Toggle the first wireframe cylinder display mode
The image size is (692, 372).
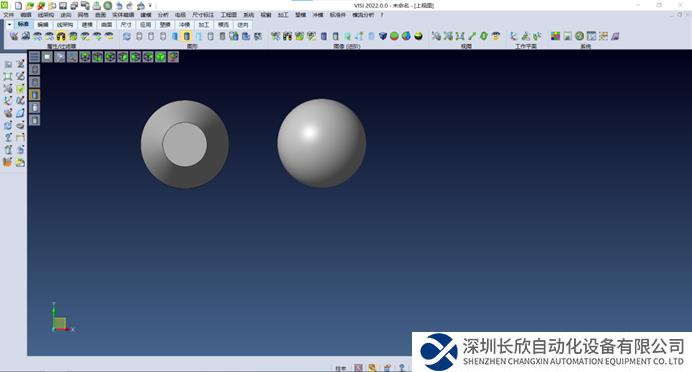tap(139, 36)
